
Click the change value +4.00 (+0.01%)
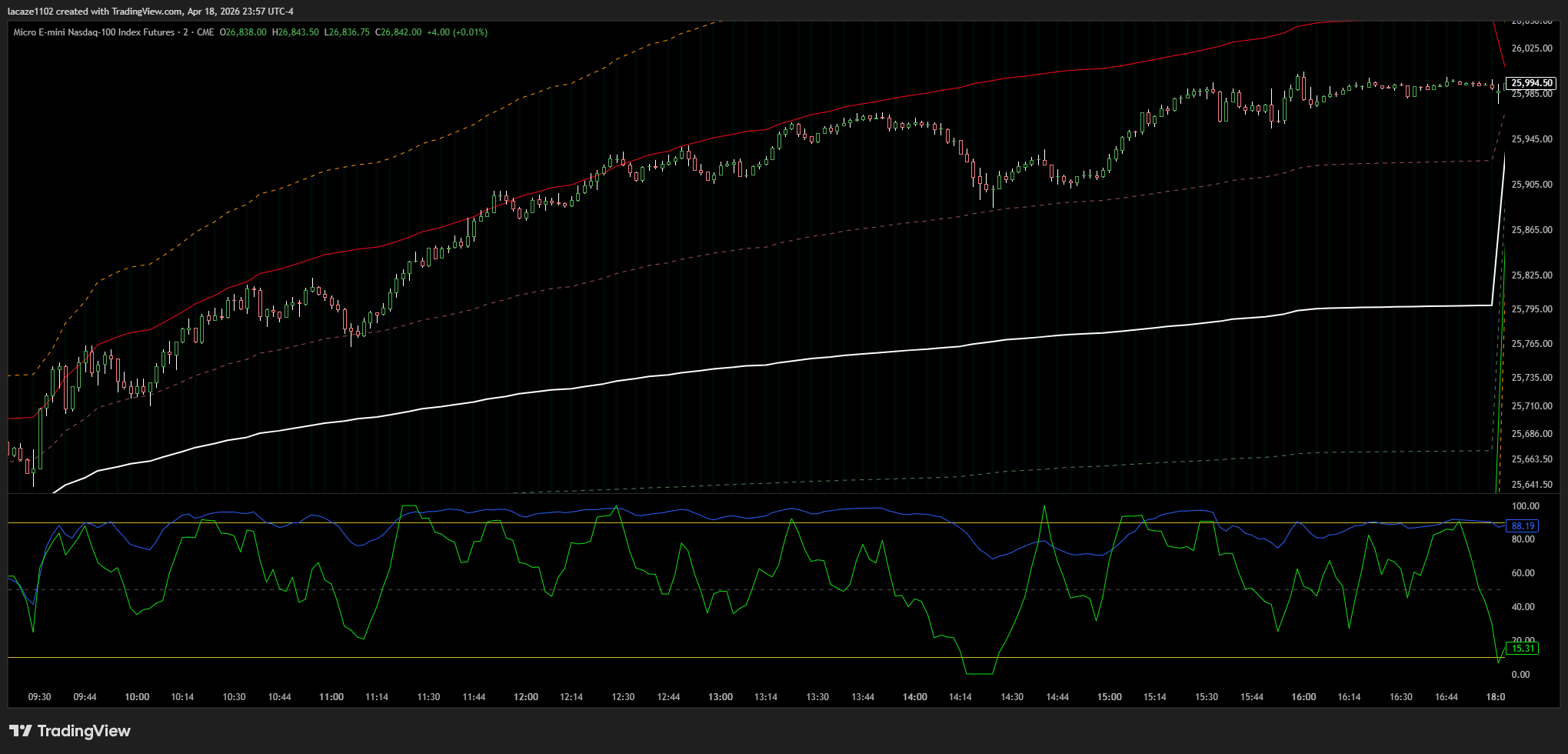pyautogui.click(x=458, y=32)
